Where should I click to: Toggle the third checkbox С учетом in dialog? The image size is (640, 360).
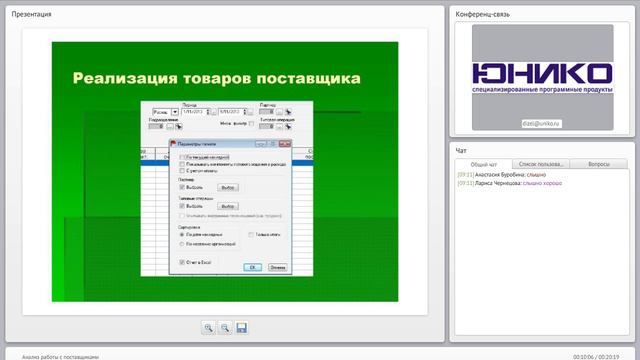pos(182,171)
